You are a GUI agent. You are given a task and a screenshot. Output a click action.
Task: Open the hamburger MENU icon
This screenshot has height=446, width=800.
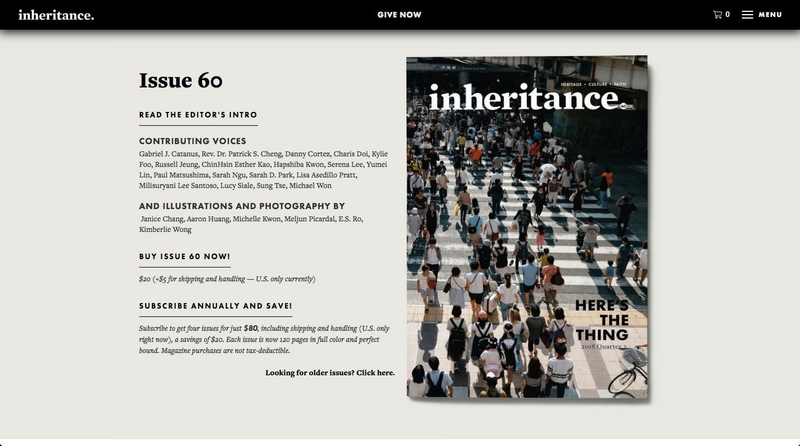[x=747, y=15]
